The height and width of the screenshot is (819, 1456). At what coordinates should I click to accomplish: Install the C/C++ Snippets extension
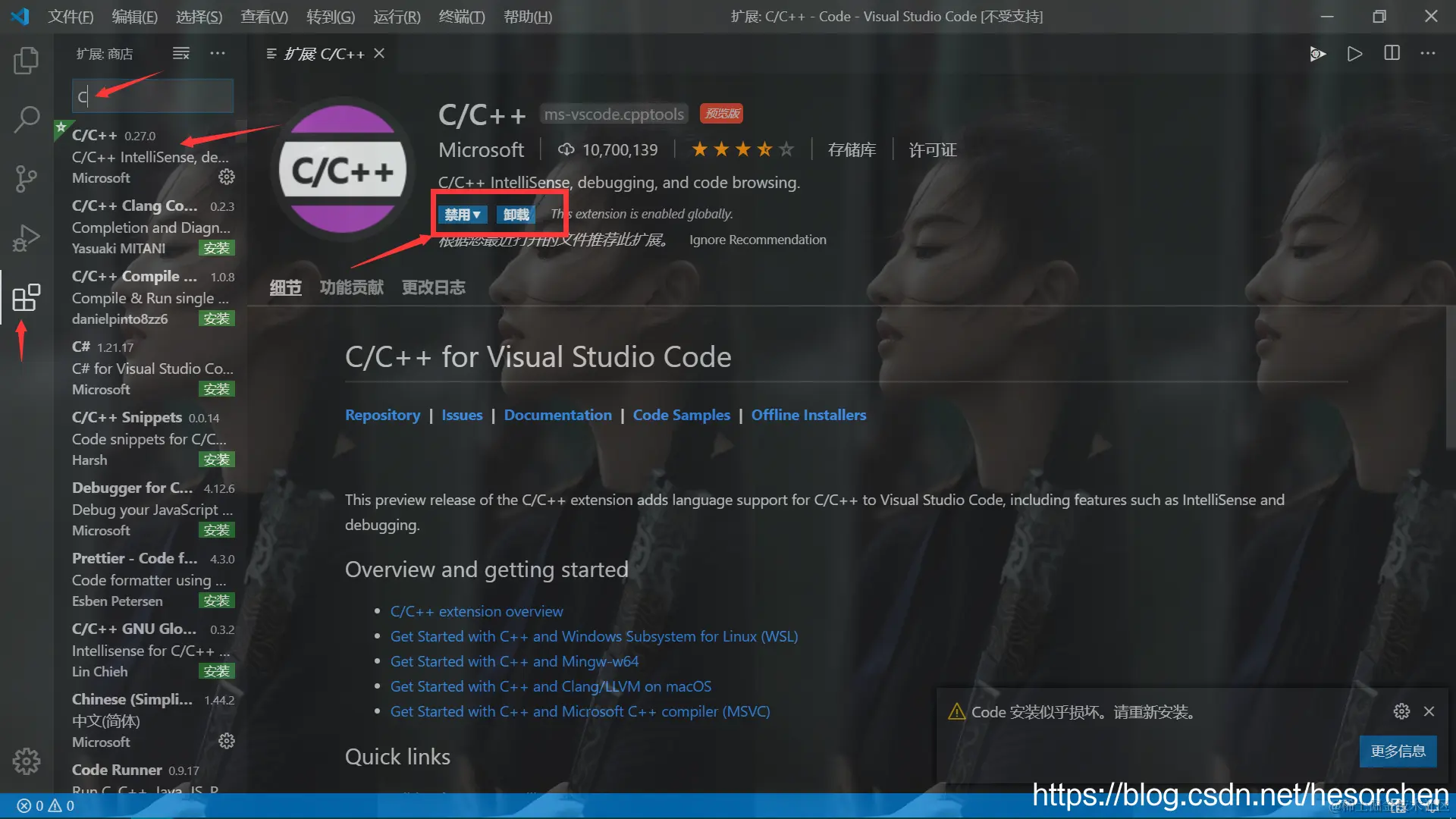pyautogui.click(x=216, y=460)
